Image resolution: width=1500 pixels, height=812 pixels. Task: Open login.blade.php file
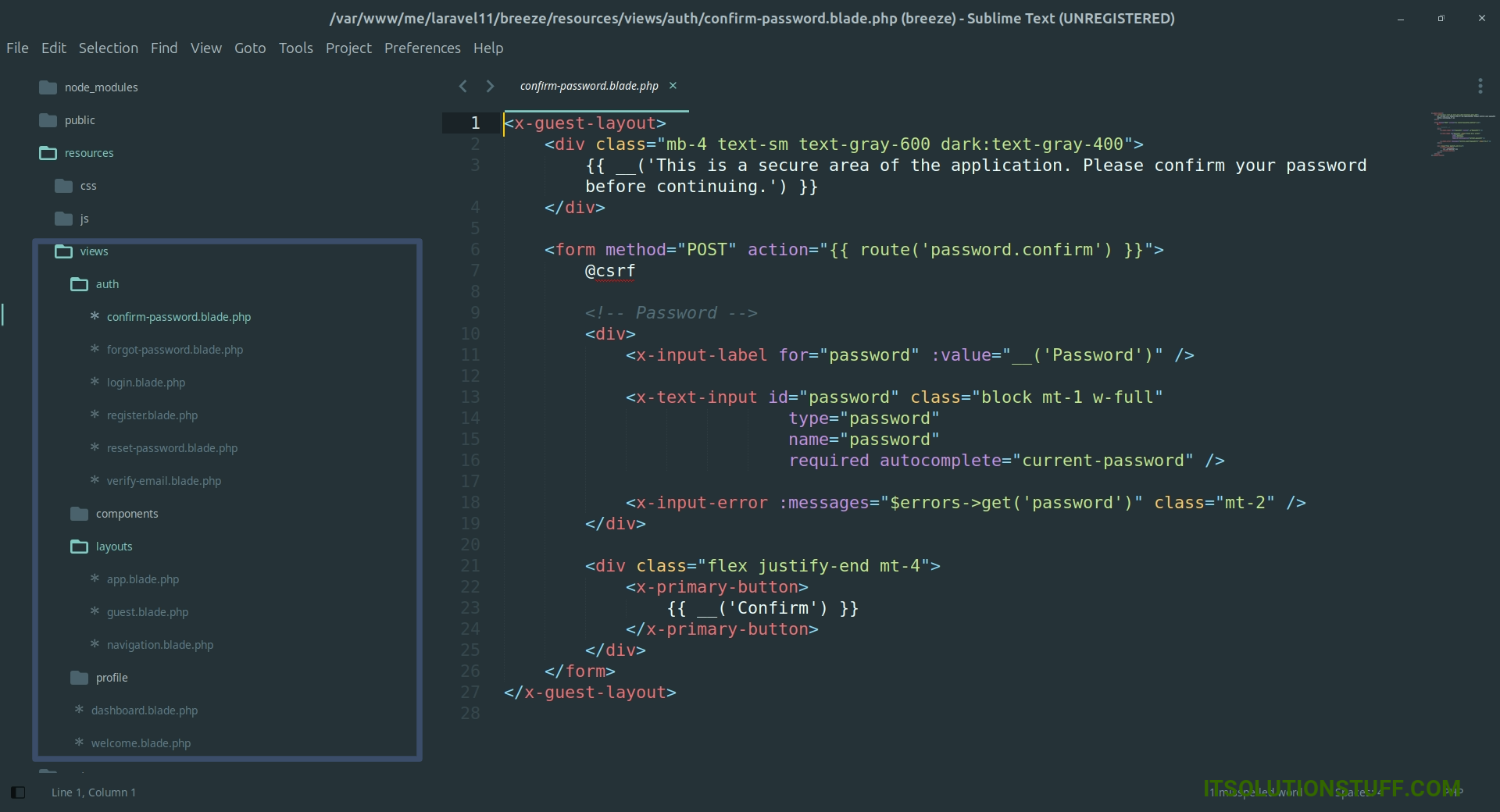tap(146, 383)
